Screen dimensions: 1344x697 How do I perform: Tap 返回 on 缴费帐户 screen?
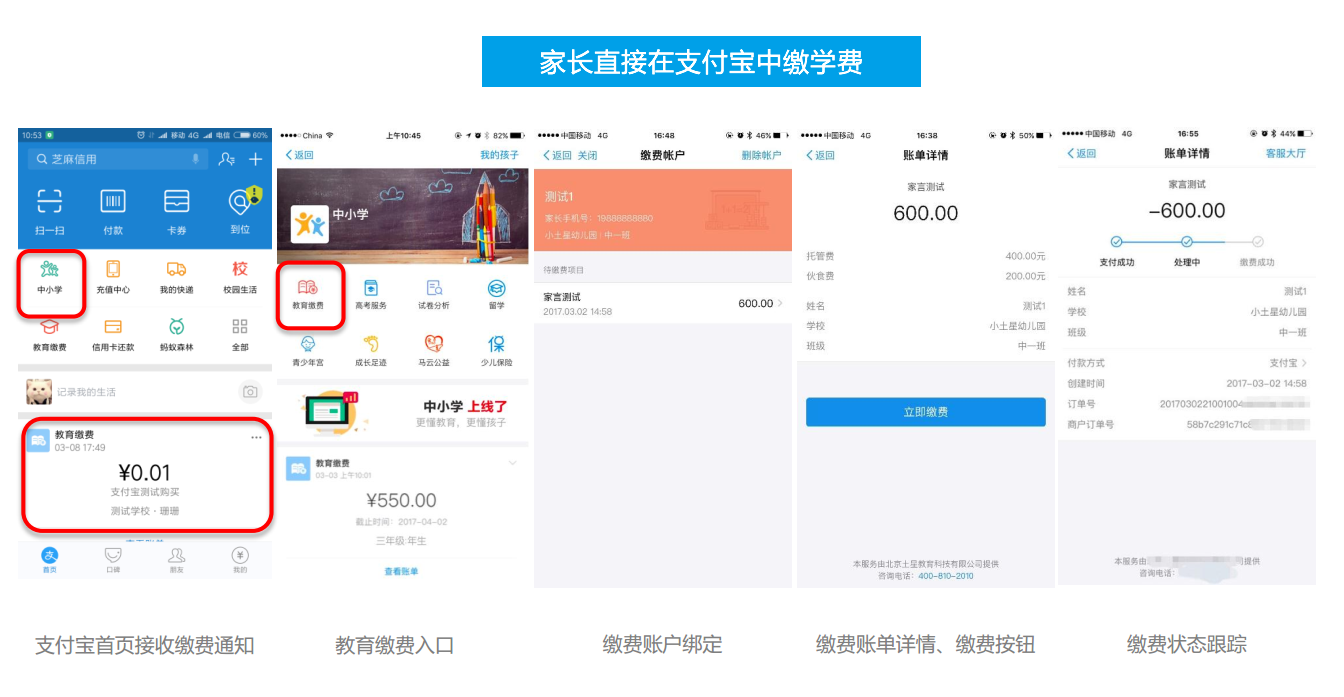pyautogui.click(x=558, y=155)
